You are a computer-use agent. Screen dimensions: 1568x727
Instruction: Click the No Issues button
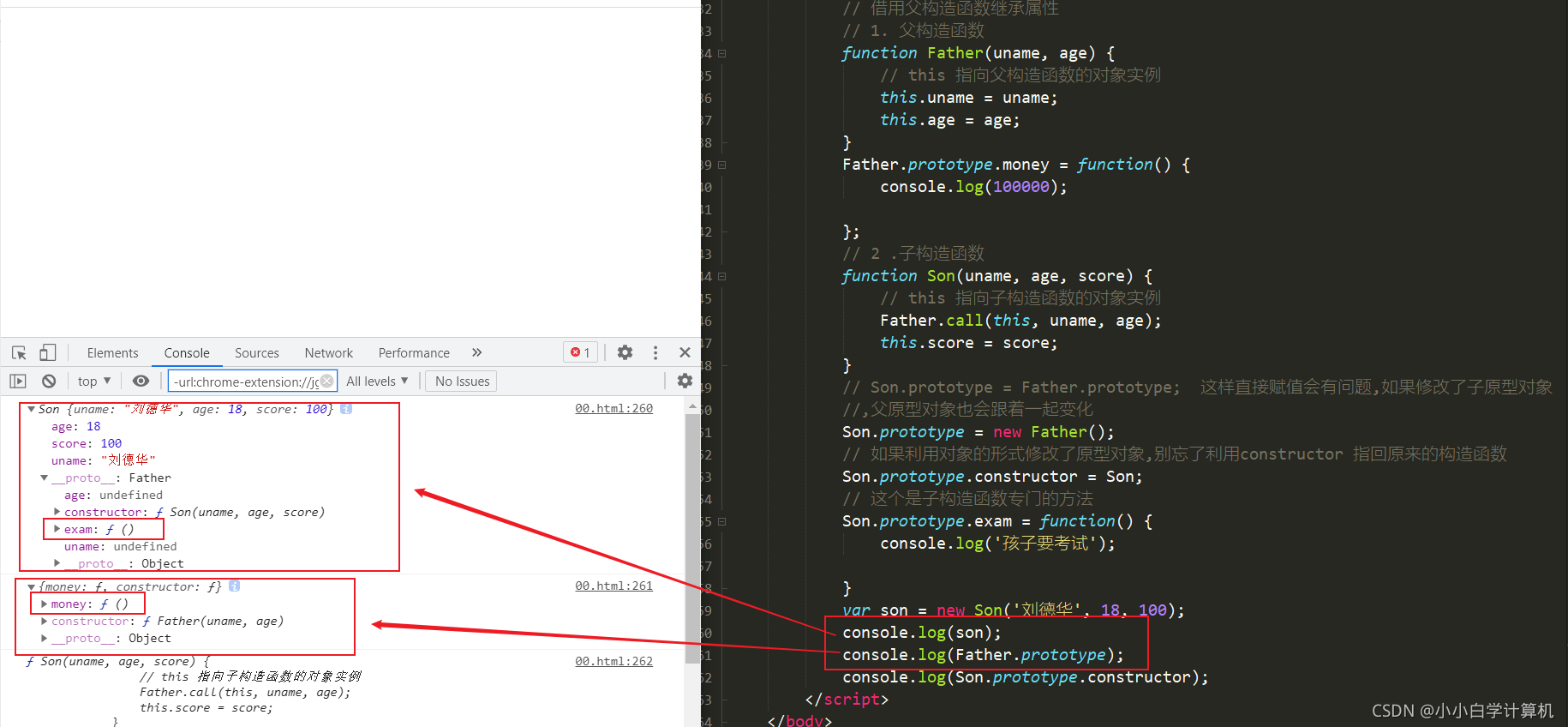tap(462, 382)
